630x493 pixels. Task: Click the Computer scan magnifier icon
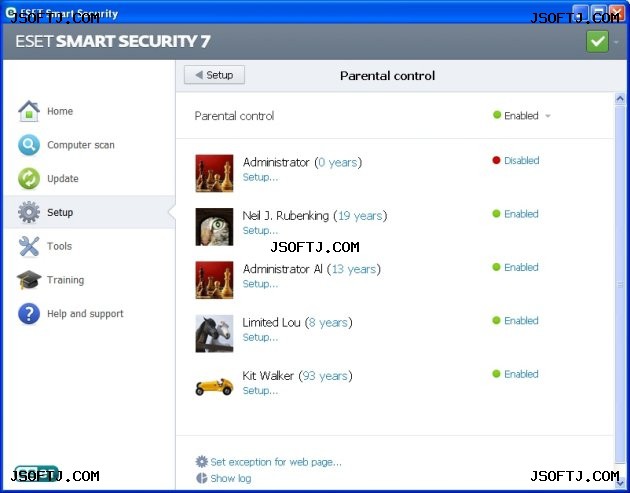tap(29, 145)
